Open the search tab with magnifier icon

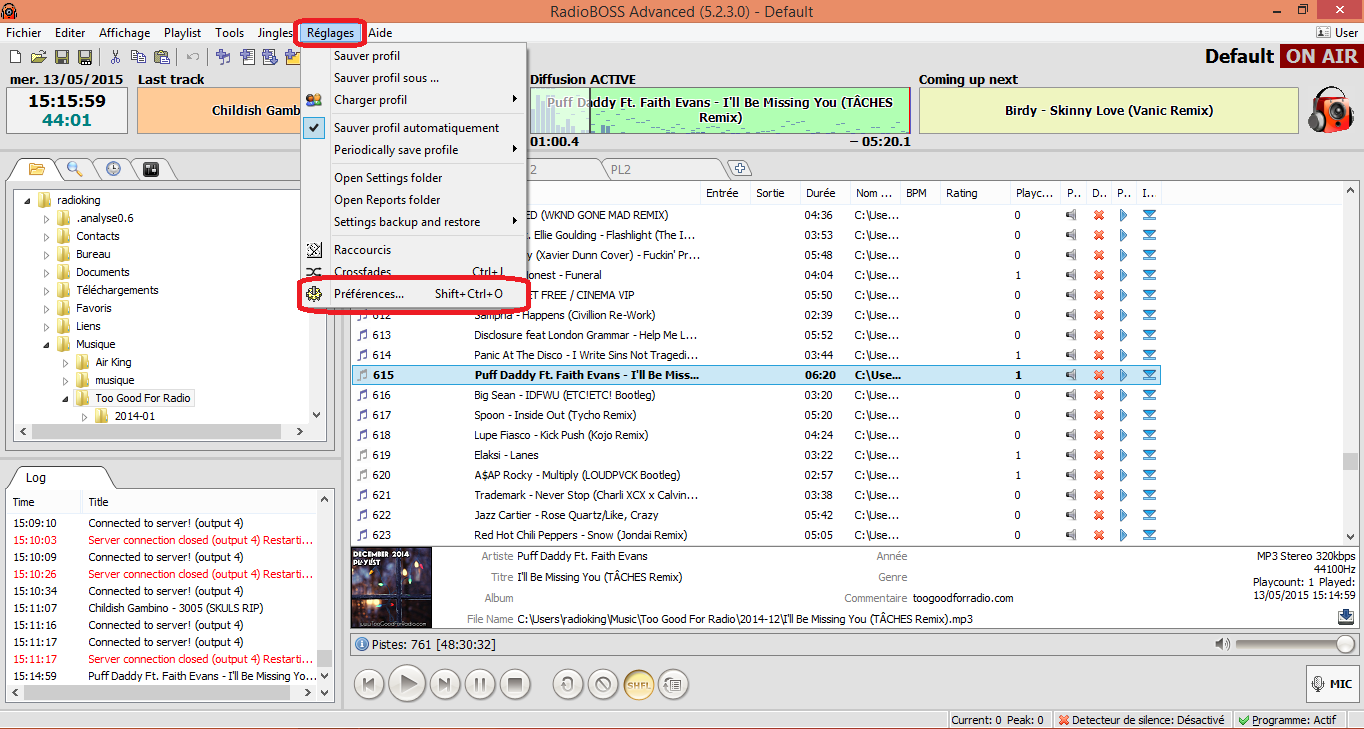click(75, 169)
